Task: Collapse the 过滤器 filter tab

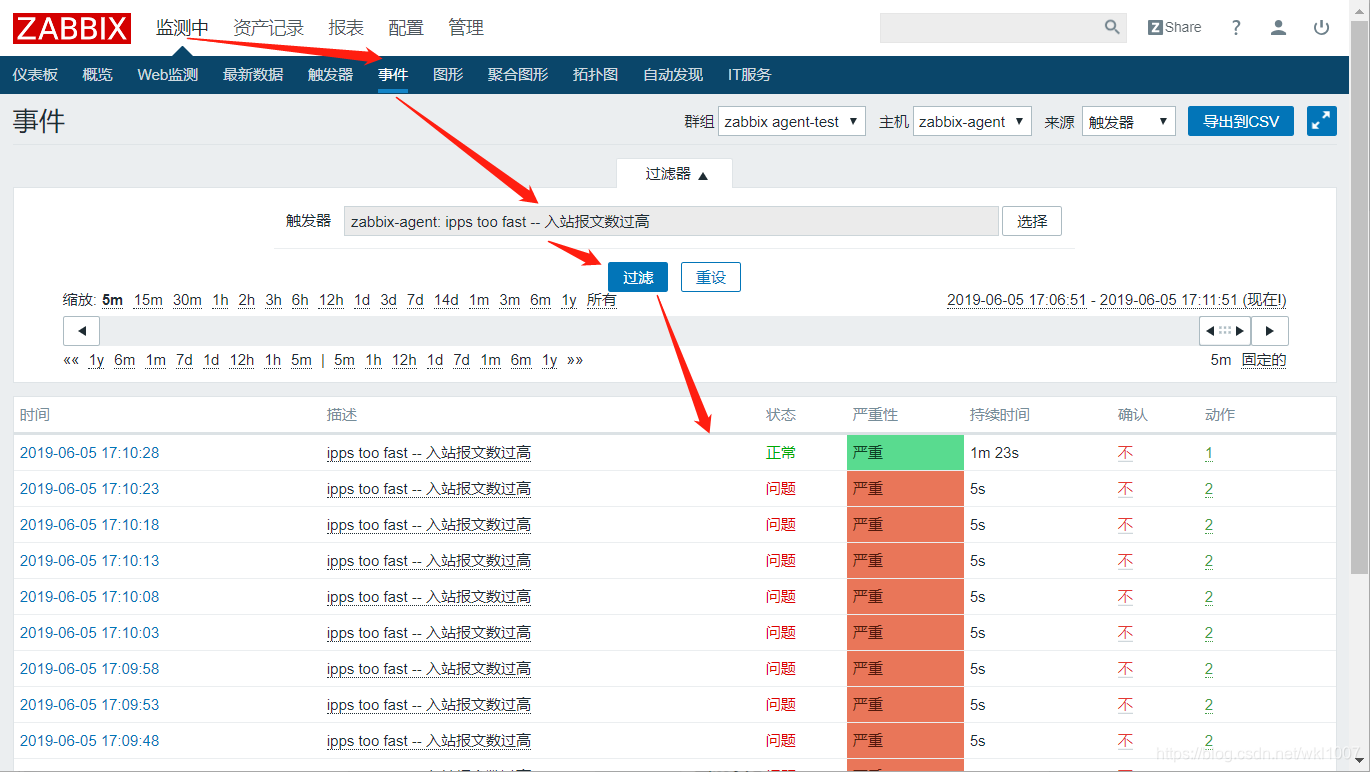Action: (x=675, y=173)
